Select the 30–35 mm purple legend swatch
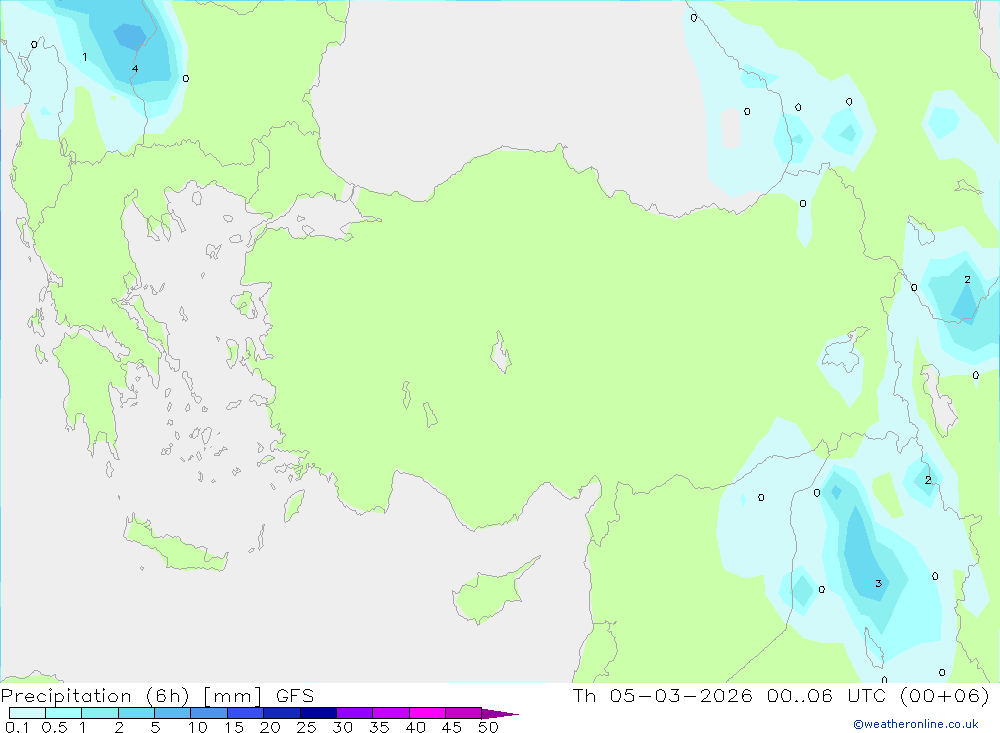1000x733 pixels. [355, 713]
